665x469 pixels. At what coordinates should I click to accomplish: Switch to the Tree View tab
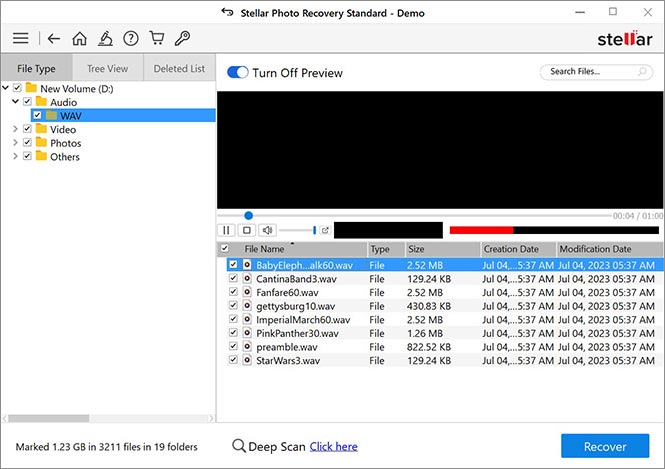pyautogui.click(x=108, y=68)
